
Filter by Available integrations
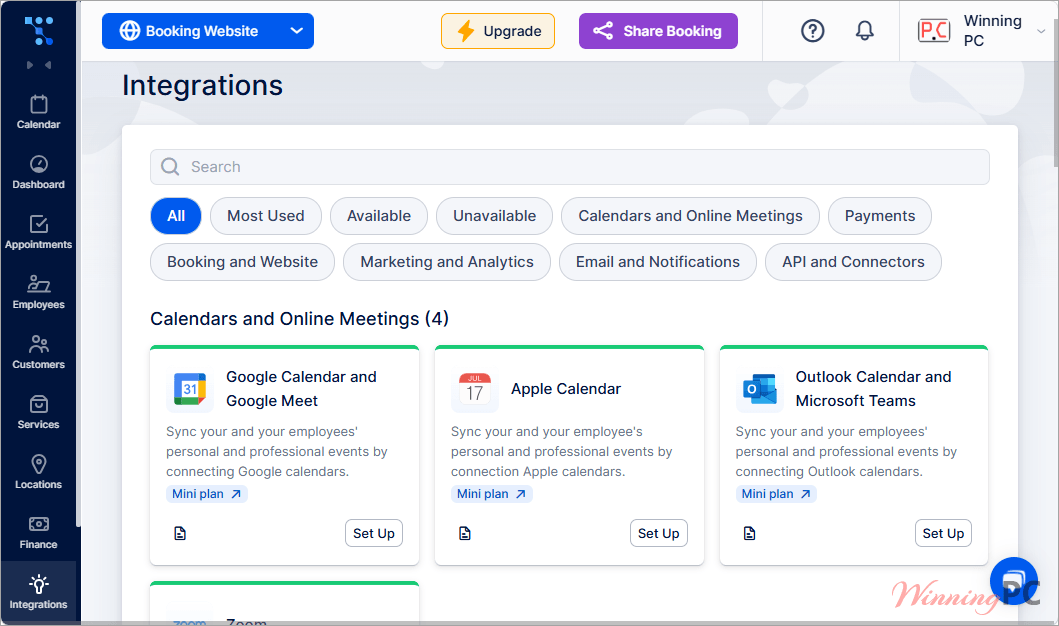coord(379,216)
